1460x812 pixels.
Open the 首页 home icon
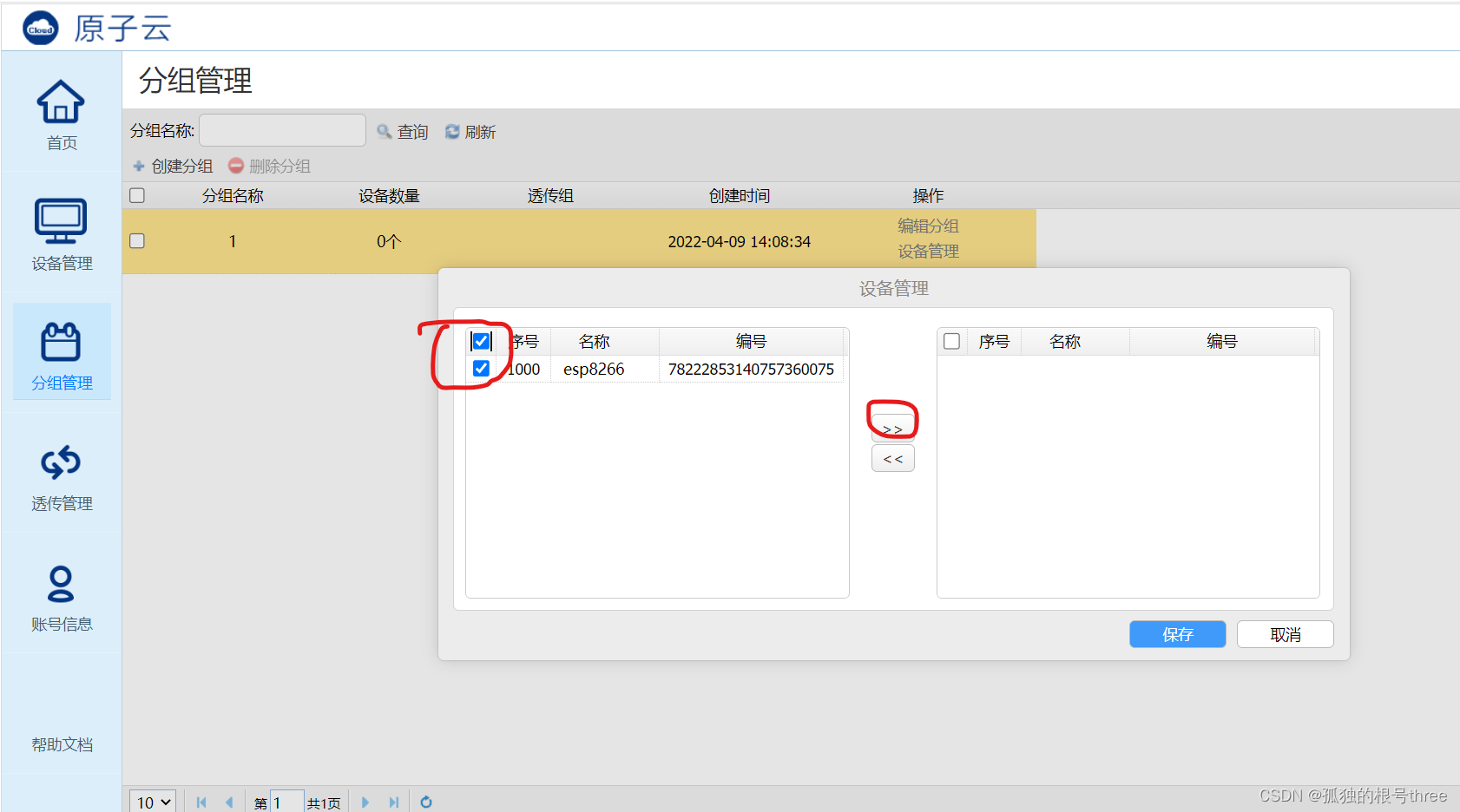[61, 101]
